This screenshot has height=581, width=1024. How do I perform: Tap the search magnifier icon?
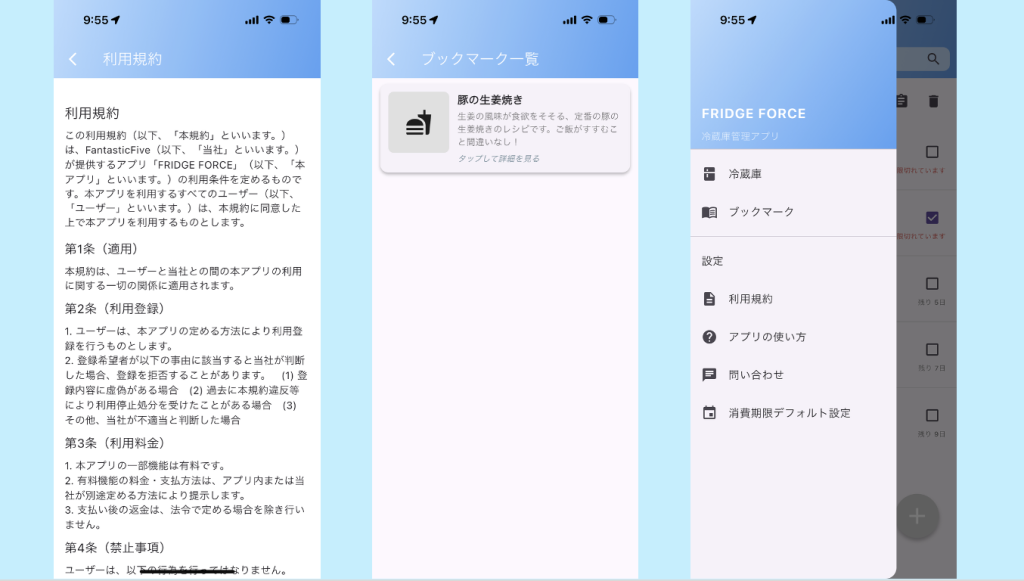[932, 59]
